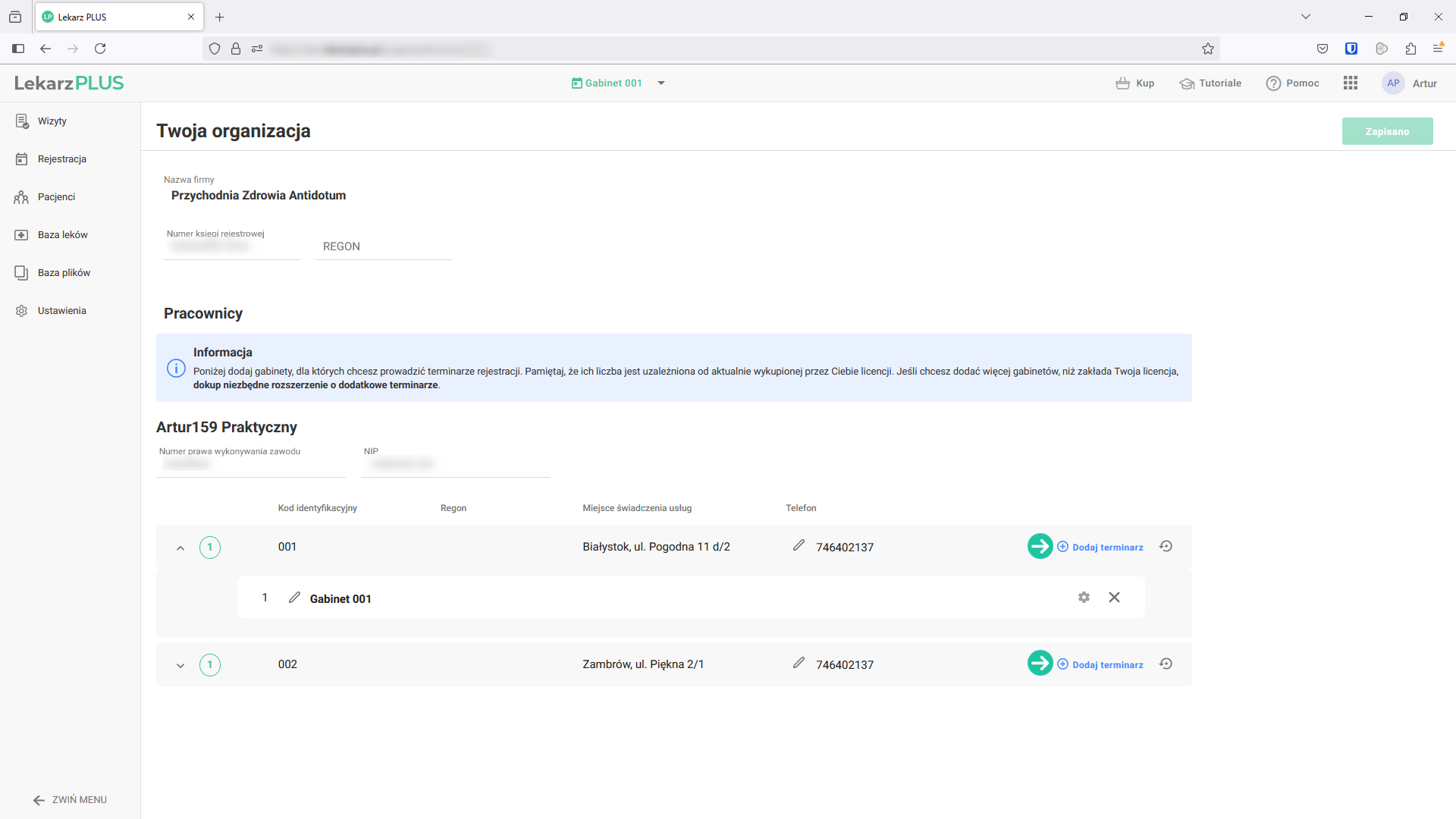Click the Gabinet 001 calendar icon in header
Image resolution: width=1456 pixels, height=819 pixels.
point(577,83)
